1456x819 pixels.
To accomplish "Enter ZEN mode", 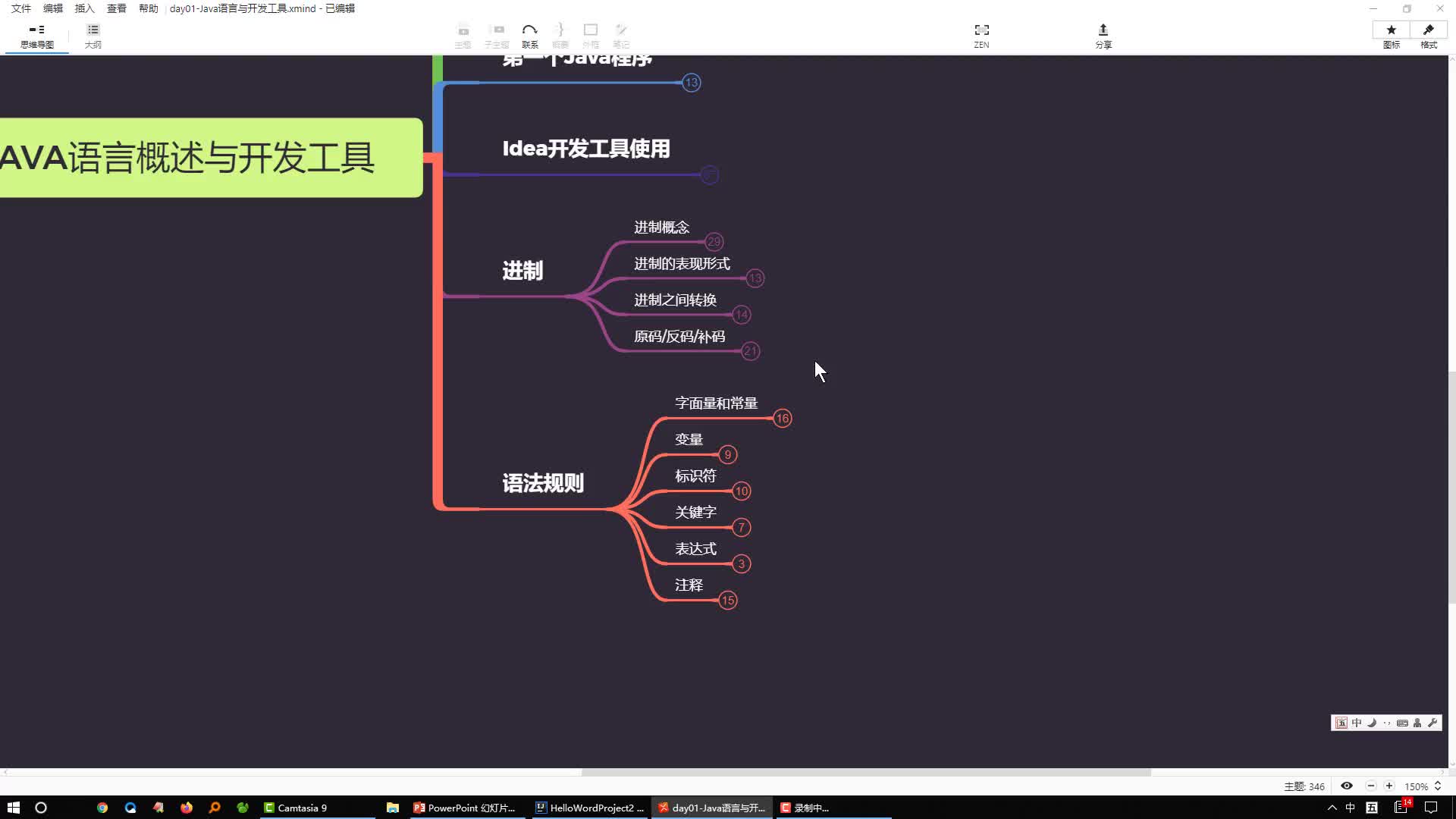I will (x=981, y=36).
